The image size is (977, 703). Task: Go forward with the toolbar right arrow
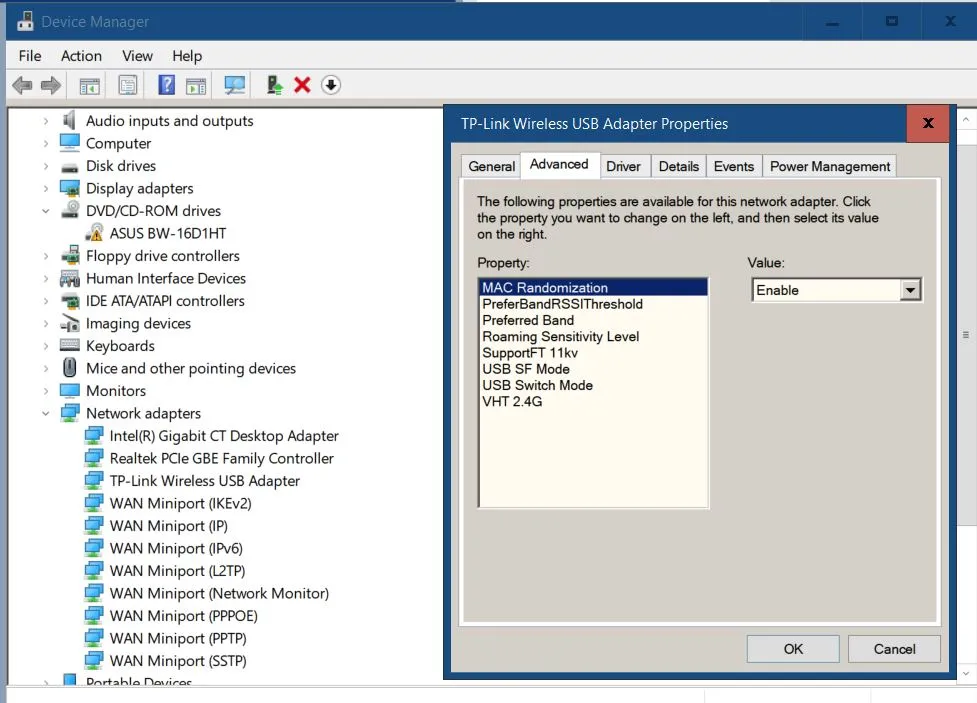click(50, 85)
